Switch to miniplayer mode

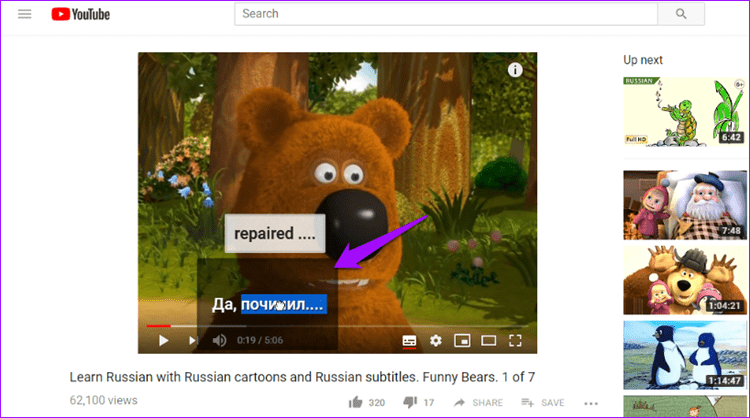[x=462, y=341]
